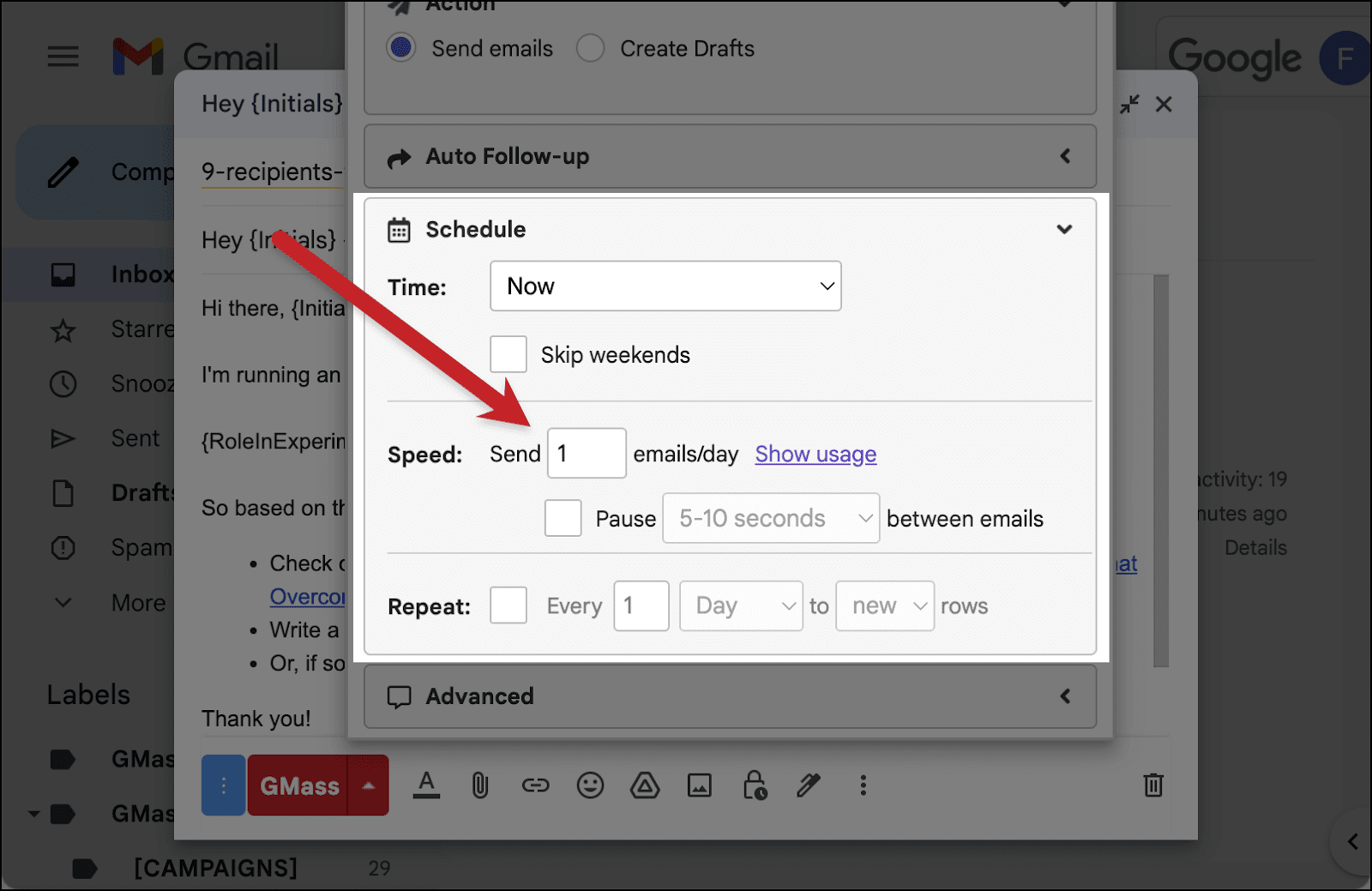The image size is (1372, 891).
Task: Click Details link in Gmail footer
Action: (x=1255, y=547)
